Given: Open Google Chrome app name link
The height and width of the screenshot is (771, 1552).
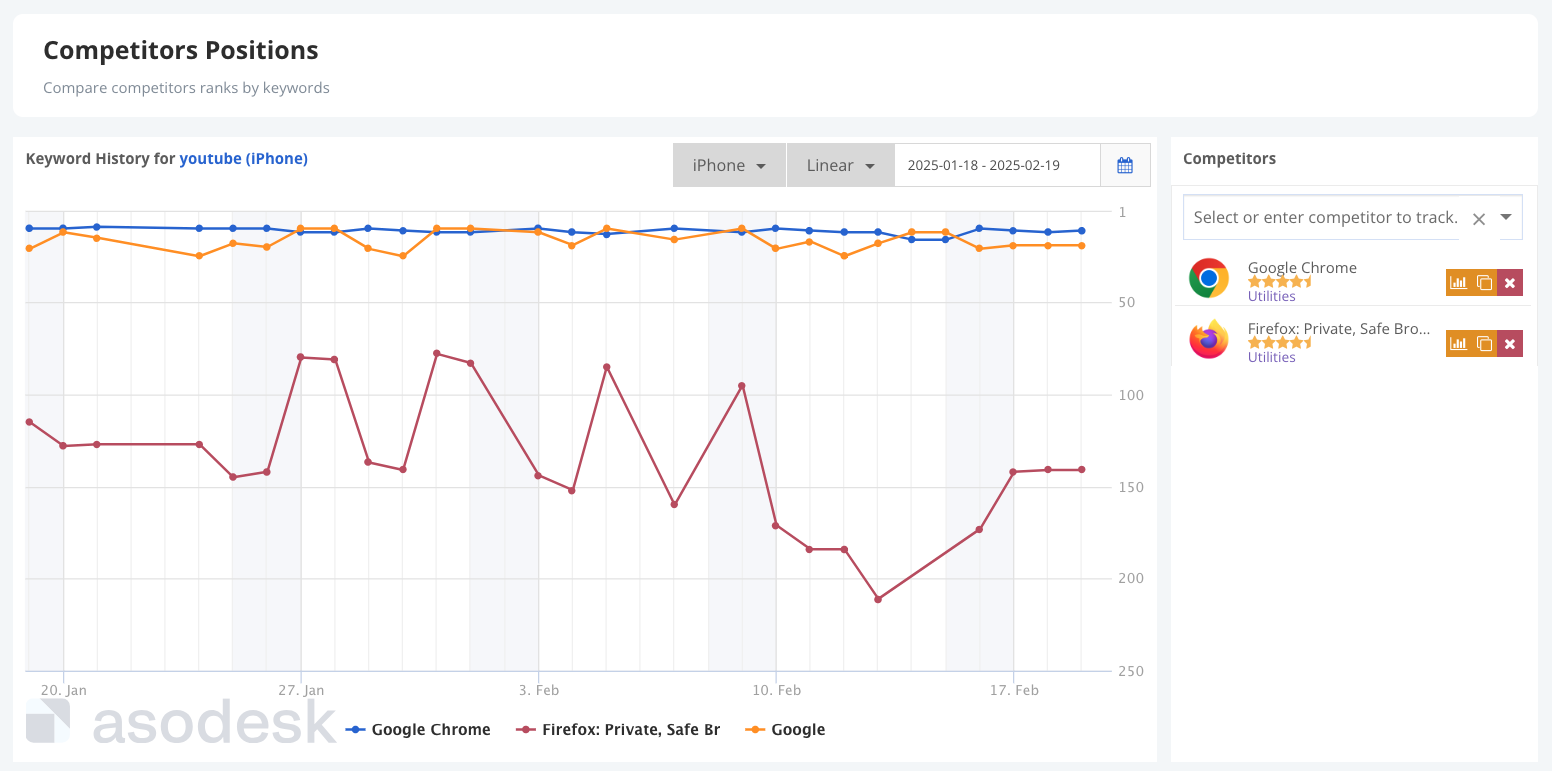Looking at the screenshot, I should click(1302, 268).
